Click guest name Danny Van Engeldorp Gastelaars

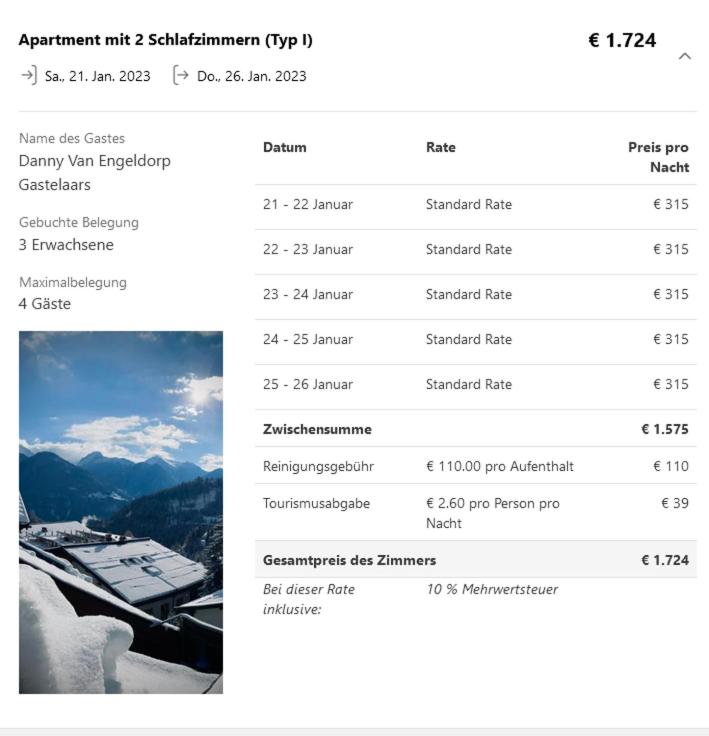click(x=95, y=173)
